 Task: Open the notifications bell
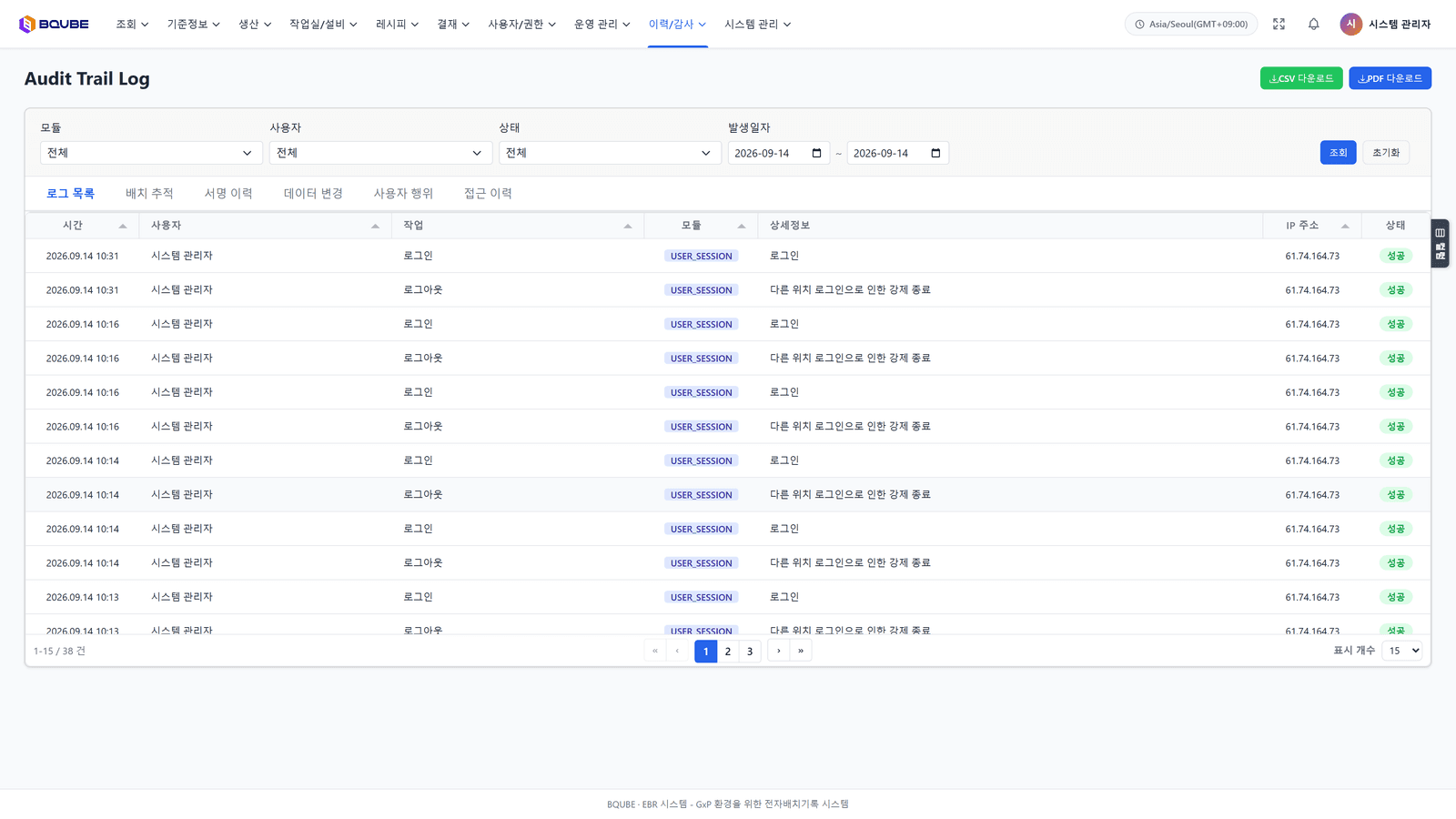click(1313, 25)
